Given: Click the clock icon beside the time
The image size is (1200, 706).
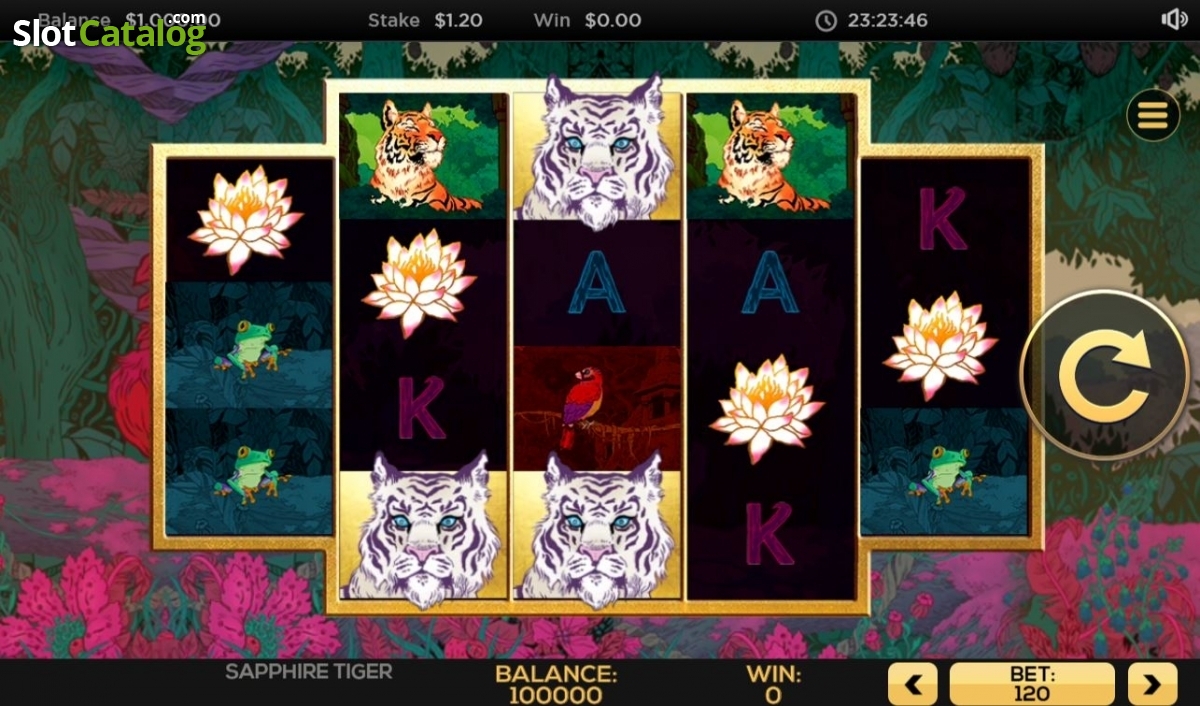Looking at the screenshot, I should pos(826,21).
